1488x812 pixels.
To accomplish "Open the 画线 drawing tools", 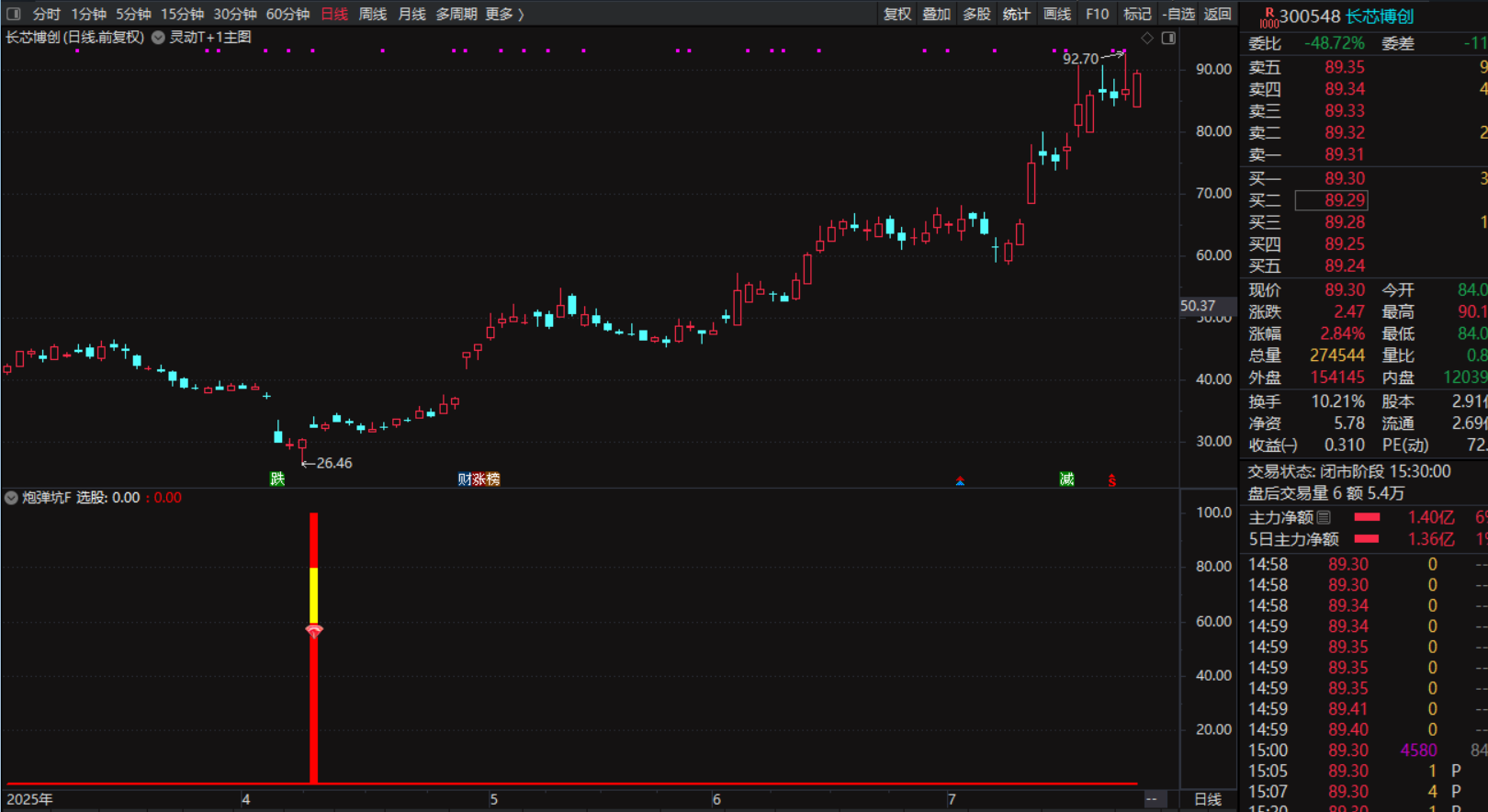I will tap(1056, 14).
